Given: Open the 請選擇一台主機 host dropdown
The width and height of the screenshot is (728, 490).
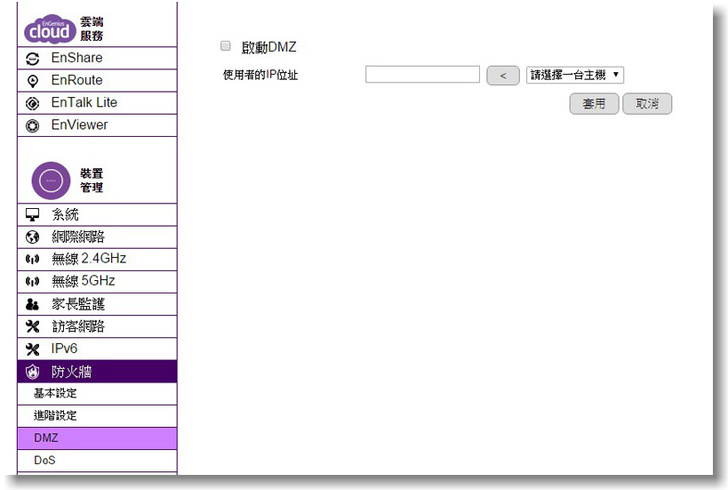Looking at the screenshot, I should pyautogui.click(x=574, y=75).
